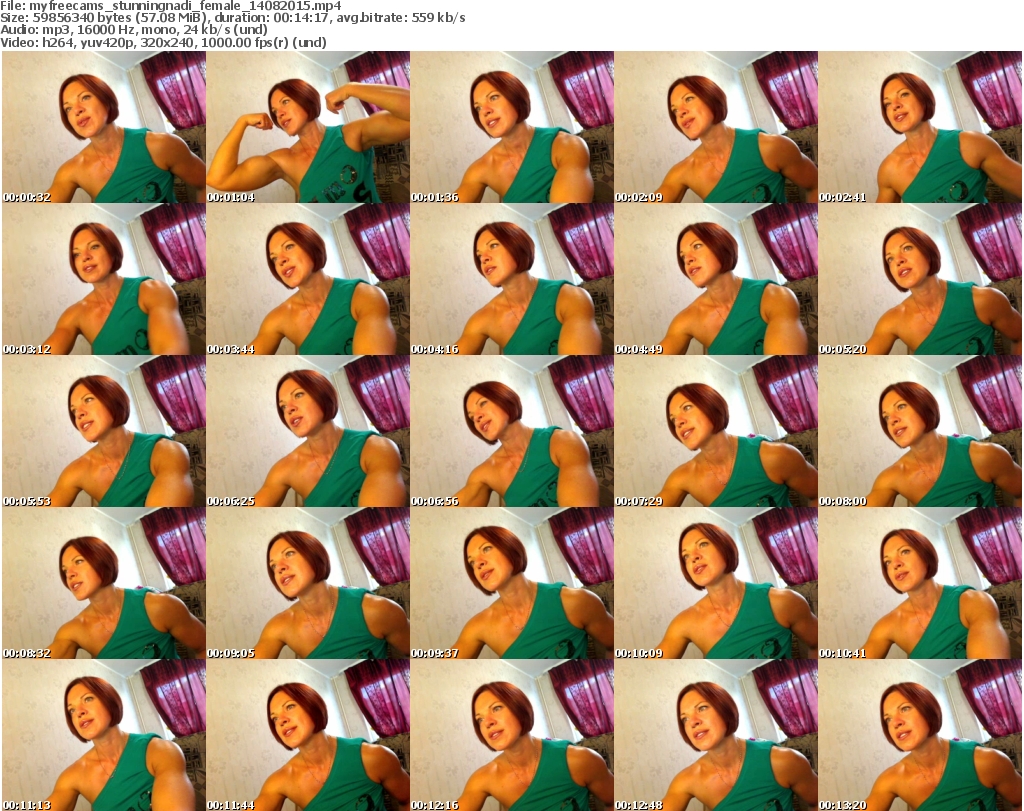1024x811 pixels.
Task: Pick the preview frame marked 00:07:29
Action: point(716,431)
